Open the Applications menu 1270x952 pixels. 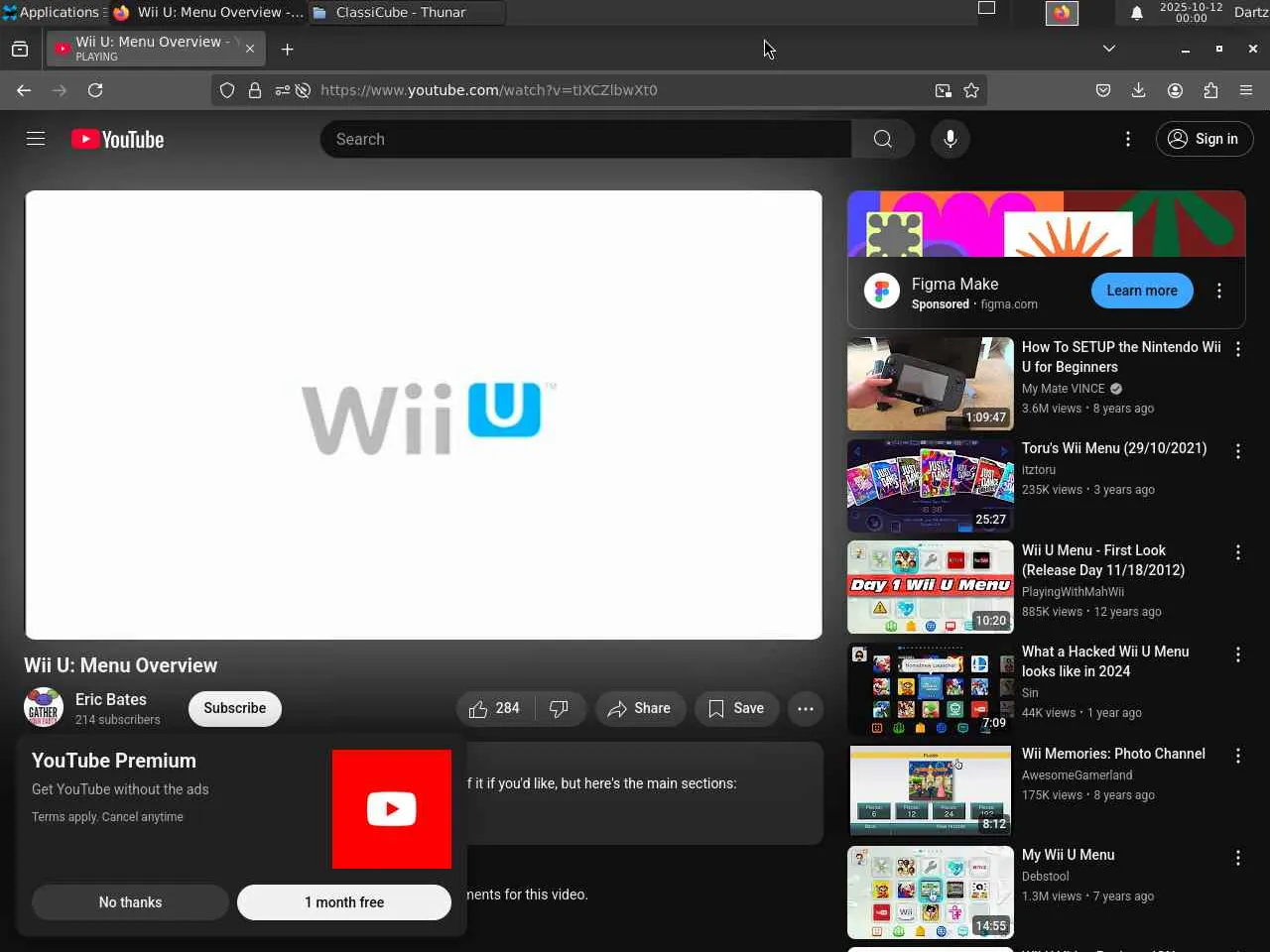tap(54, 12)
